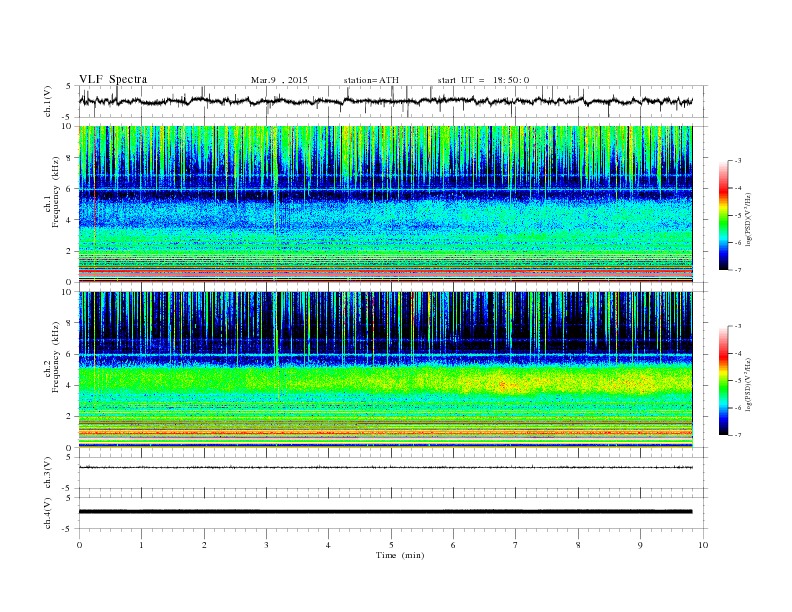The width and height of the screenshot is (792, 612).
Task: Click the "1" tick on the time axis
Action: (x=142, y=545)
